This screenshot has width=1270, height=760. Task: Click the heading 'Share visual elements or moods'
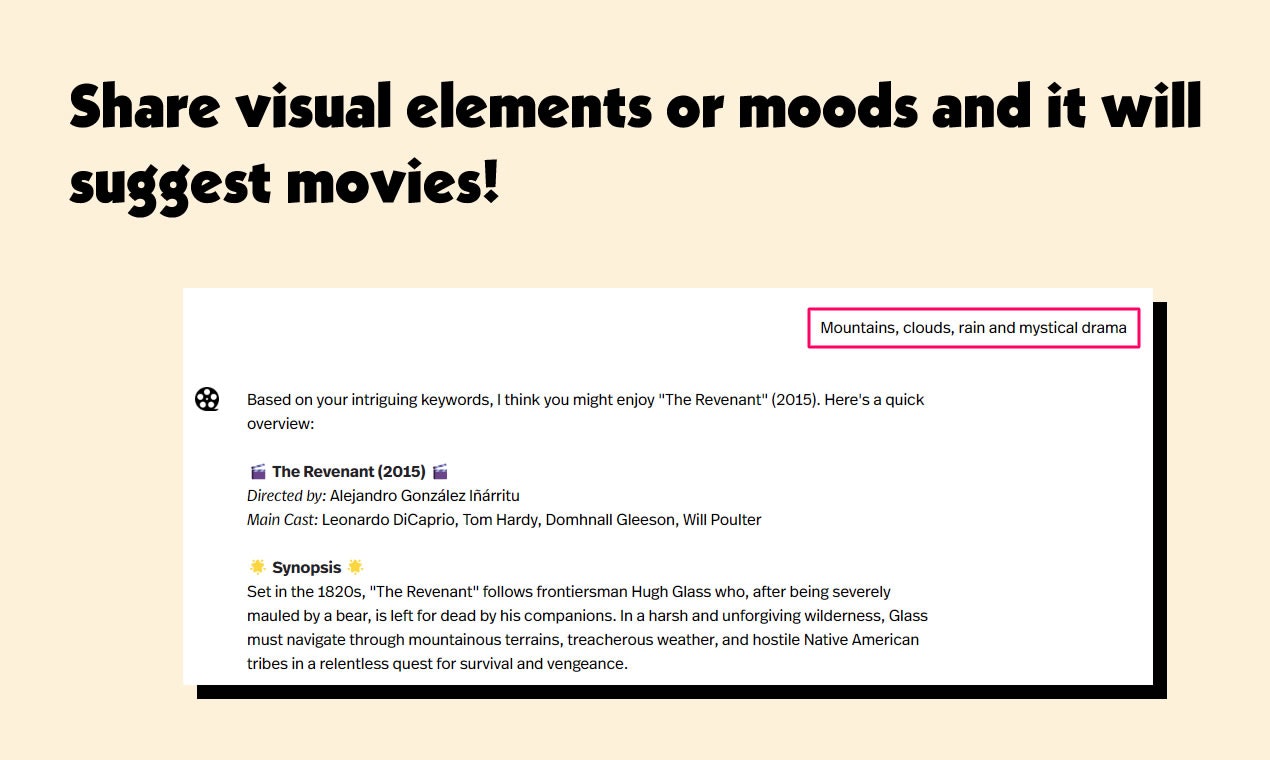coord(635,148)
